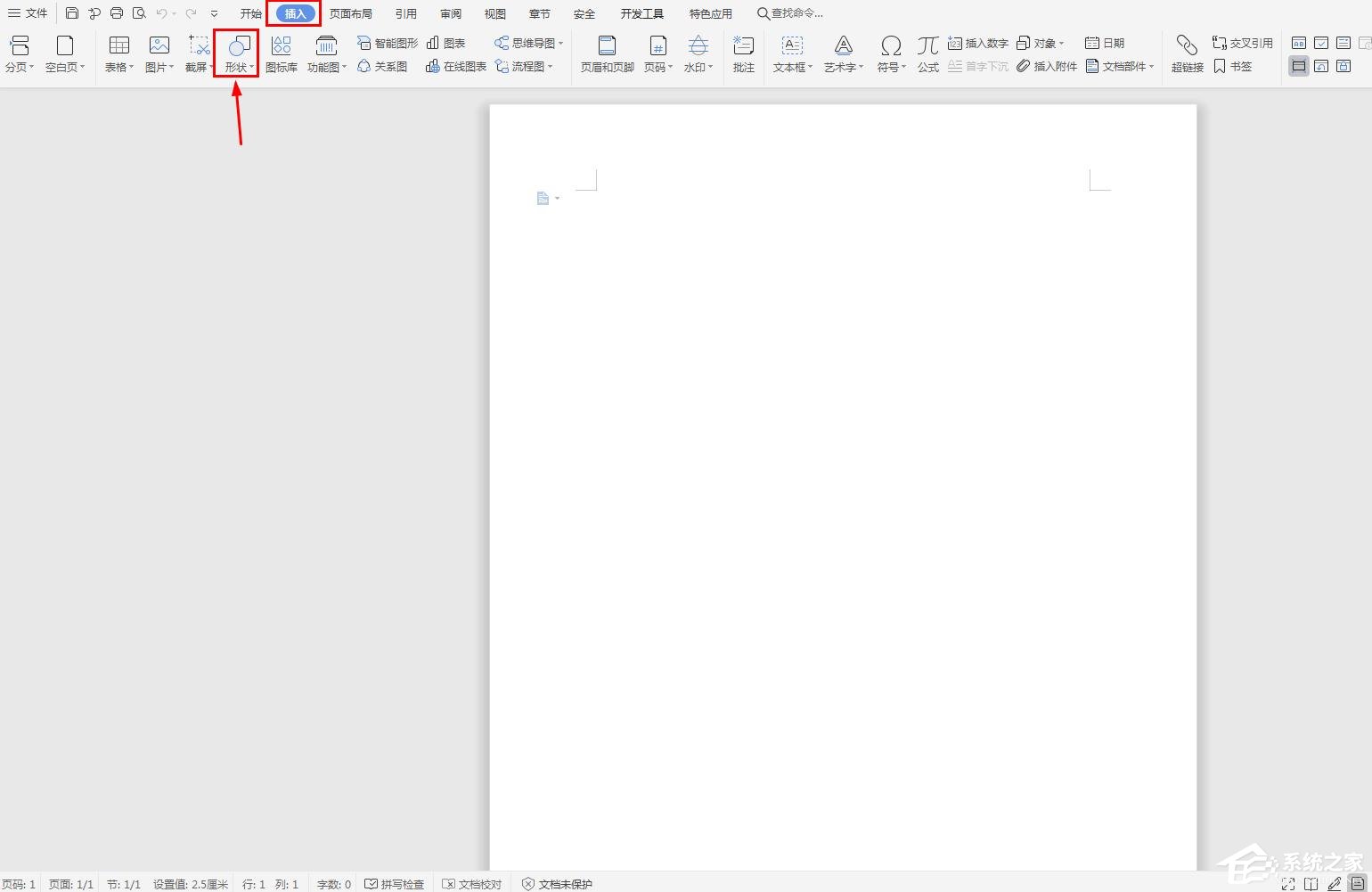Open the 文档部件 document parts dropdown
The height and width of the screenshot is (892, 1372).
tap(1120, 67)
